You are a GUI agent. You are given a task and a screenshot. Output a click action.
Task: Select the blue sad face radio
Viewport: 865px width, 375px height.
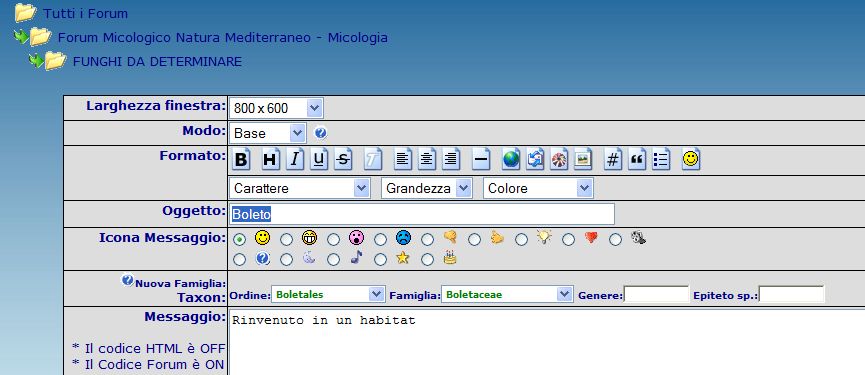click(x=380, y=239)
